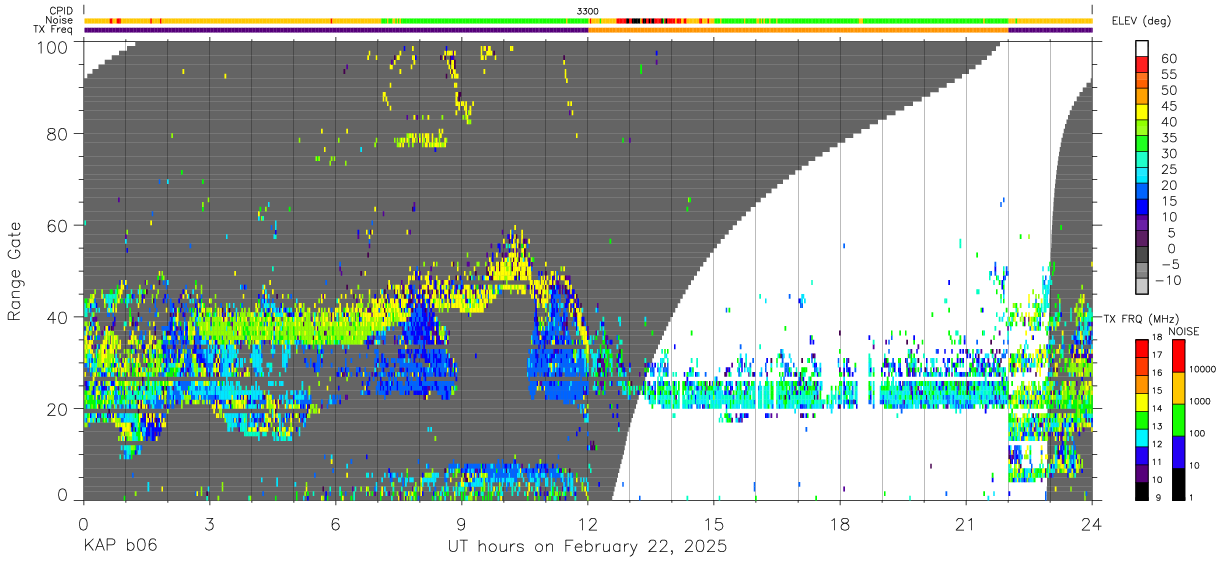Click Range Gate axis tick 40
This screenshot has height=567, width=1228.
coord(58,316)
